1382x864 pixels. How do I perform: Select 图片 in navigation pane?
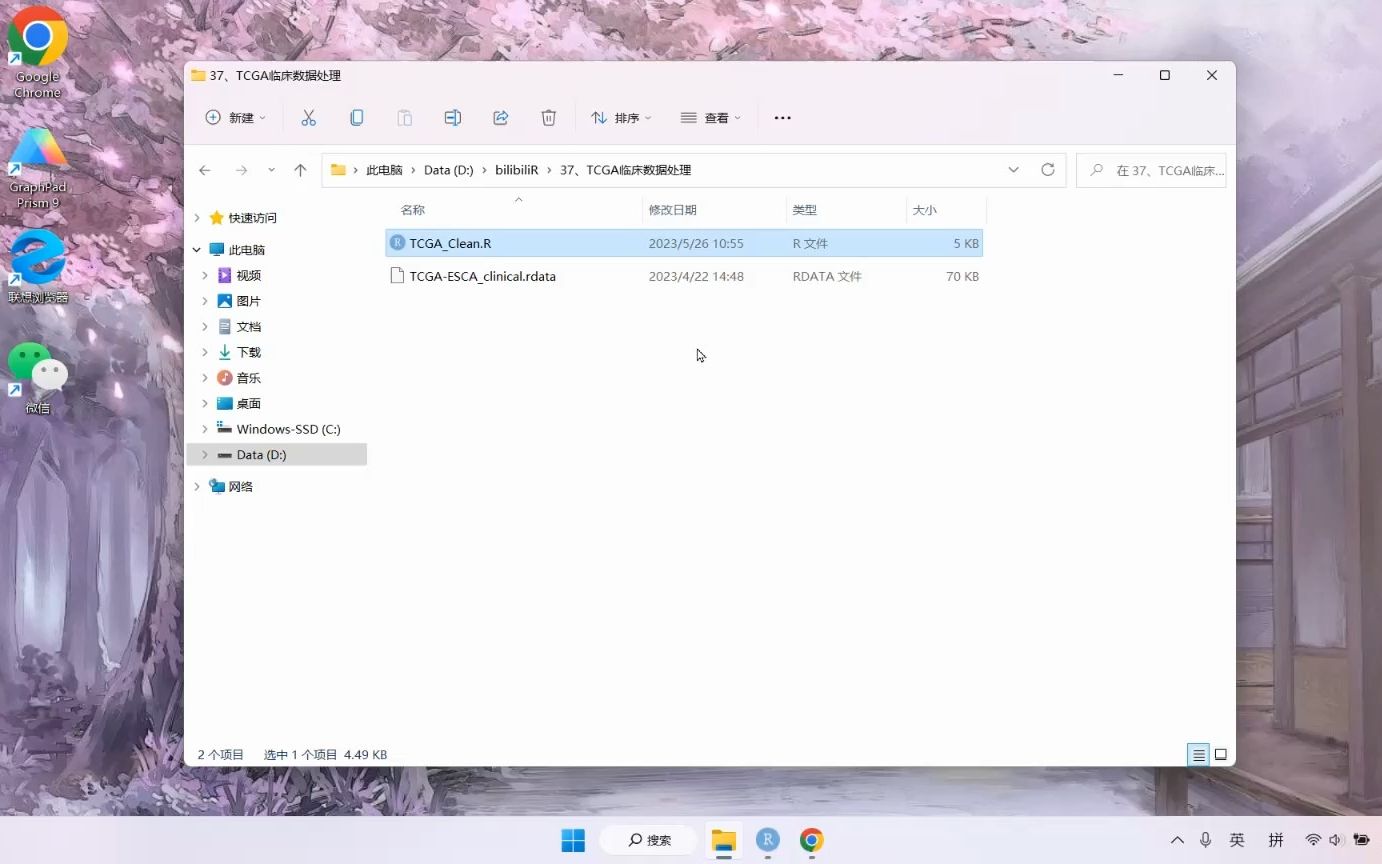(248, 301)
